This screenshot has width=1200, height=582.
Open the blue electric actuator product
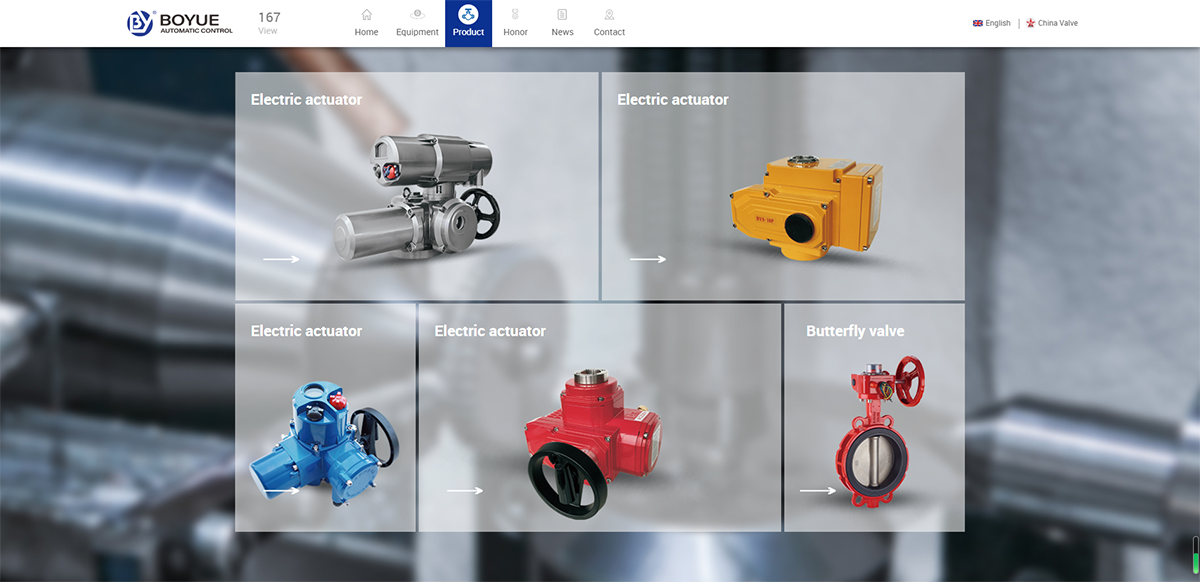[320, 440]
